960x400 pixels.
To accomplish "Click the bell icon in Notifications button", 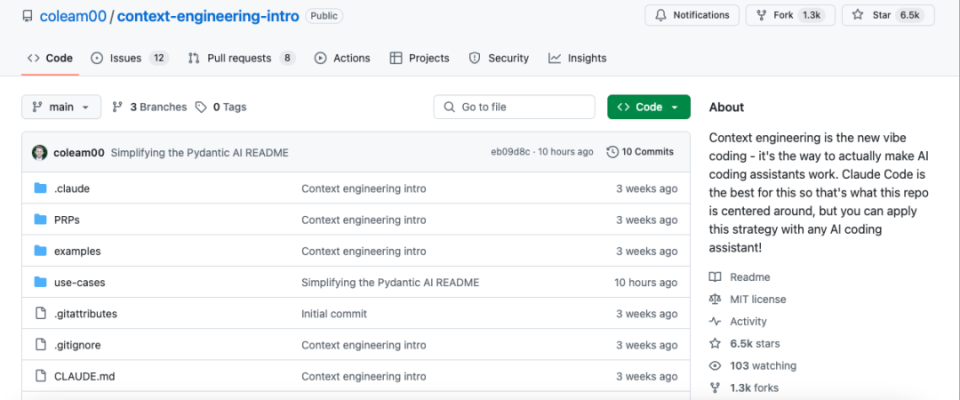I will click(661, 16).
